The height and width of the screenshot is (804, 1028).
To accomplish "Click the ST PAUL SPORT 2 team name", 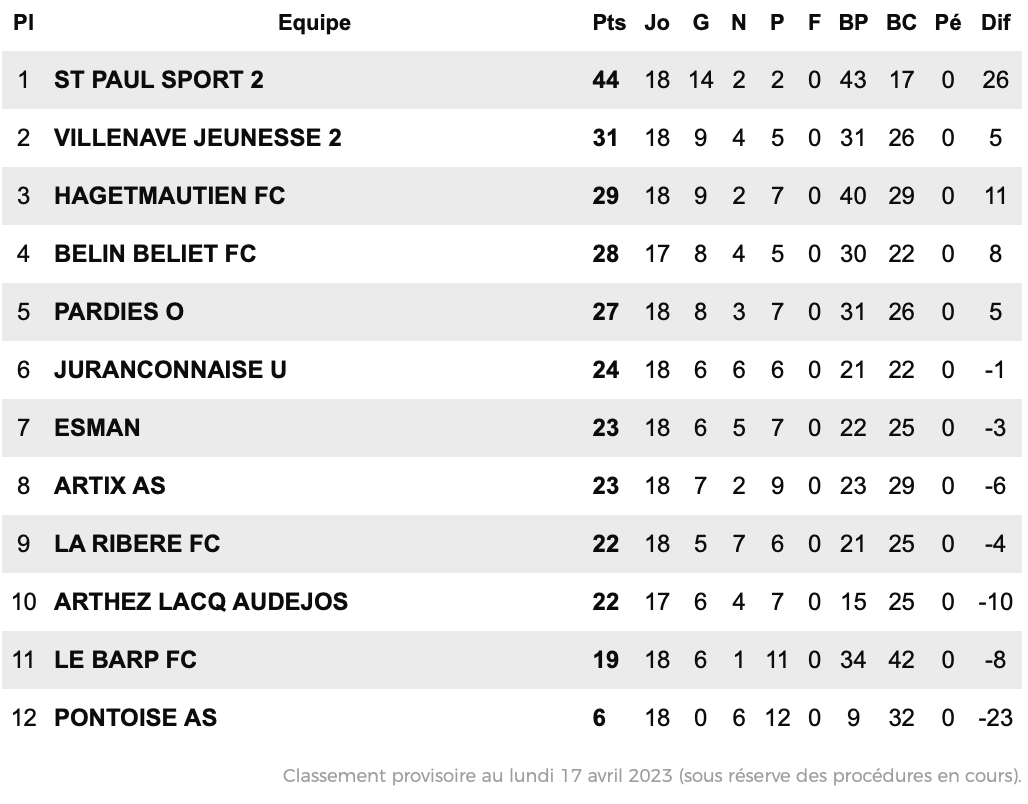I will click(x=159, y=80).
